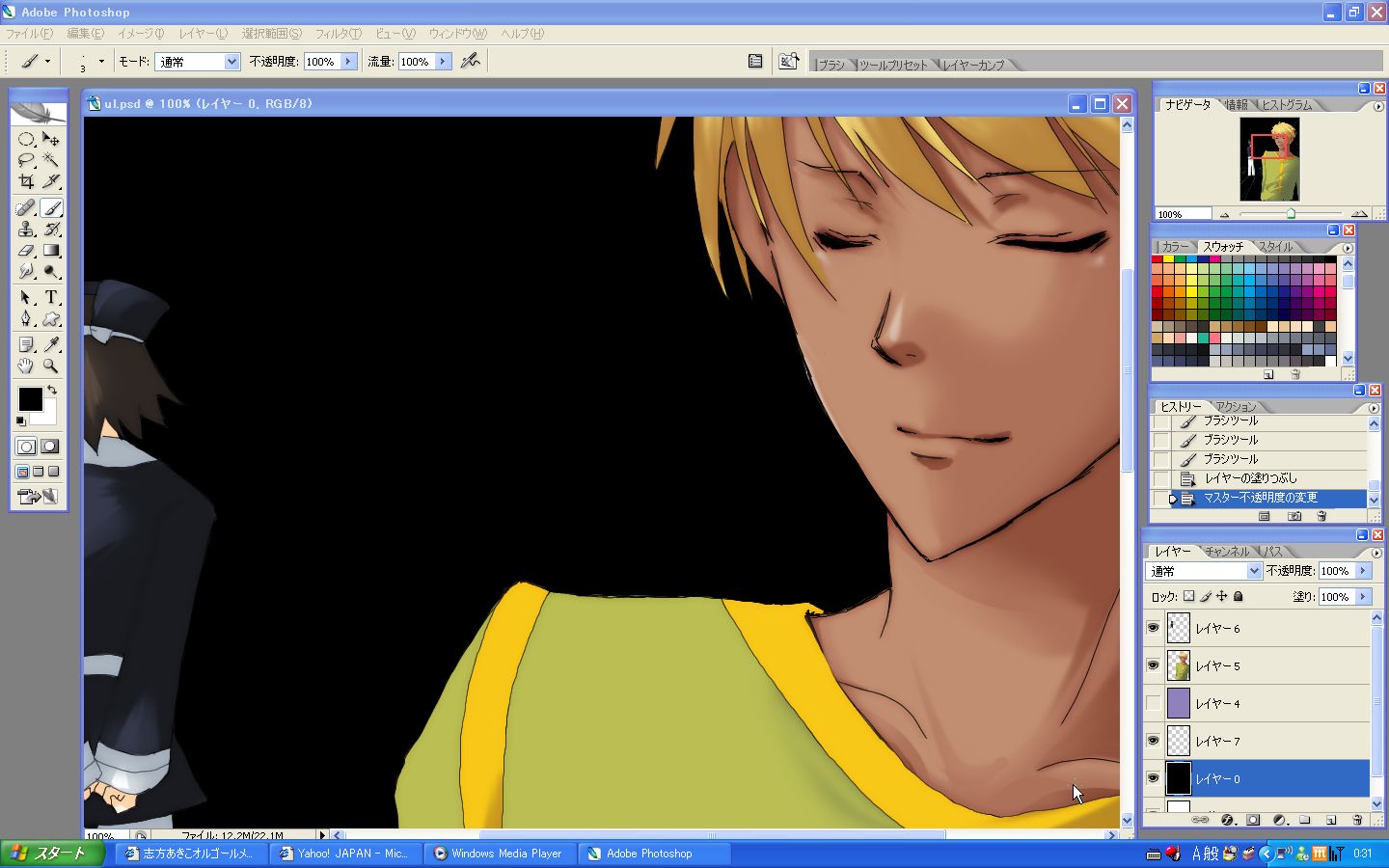Select the Smudge tool
The image size is (1389, 868).
click(26, 271)
